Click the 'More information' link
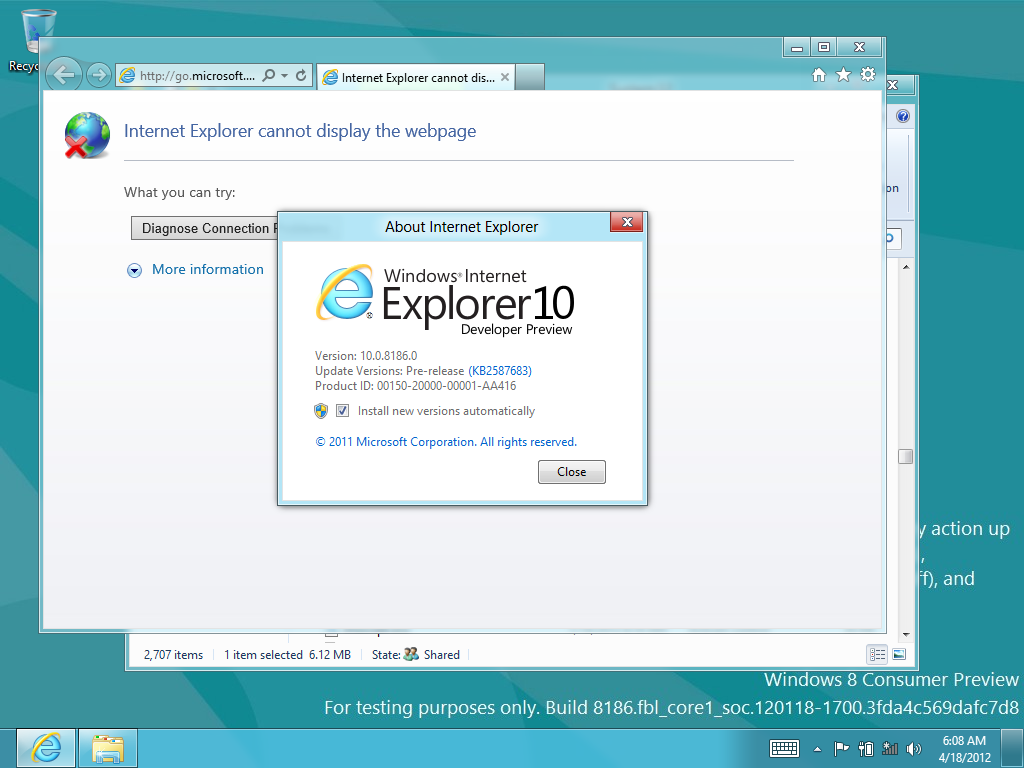 208,269
